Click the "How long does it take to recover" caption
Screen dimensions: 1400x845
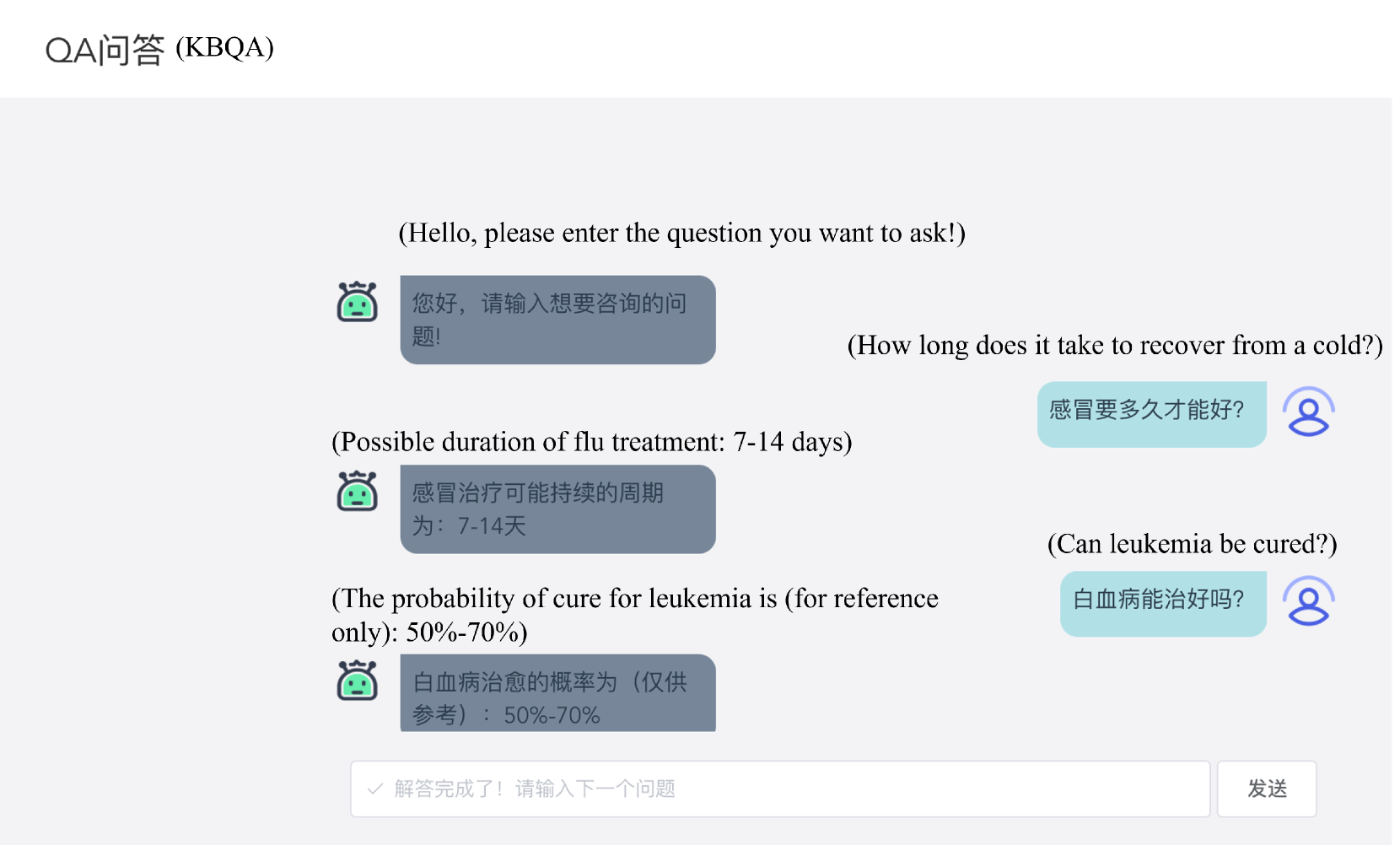(1114, 345)
